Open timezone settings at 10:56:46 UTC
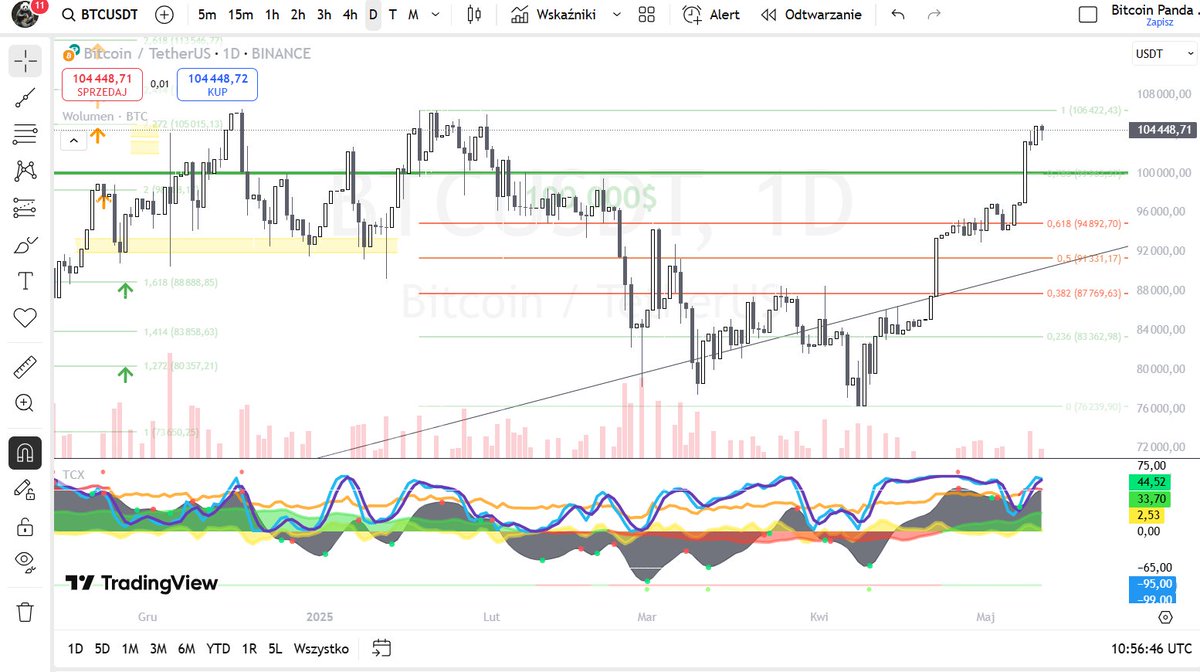Image resolution: width=1200 pixels, height=672 pixels. (1151, 648)
